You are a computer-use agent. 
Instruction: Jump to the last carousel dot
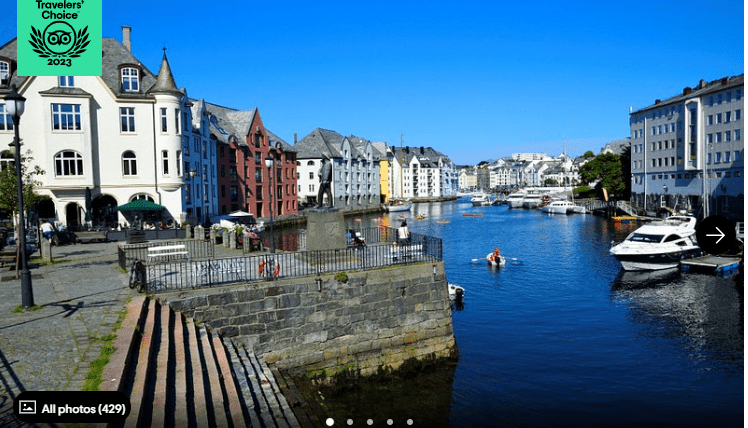pyautogui.click(x=410, y=422)
